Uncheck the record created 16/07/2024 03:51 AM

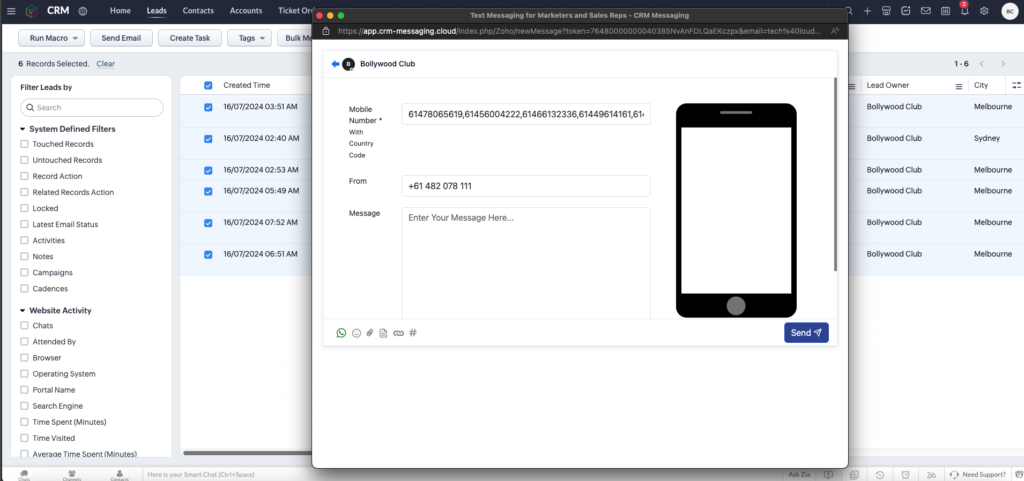click(x=208, y=107)
